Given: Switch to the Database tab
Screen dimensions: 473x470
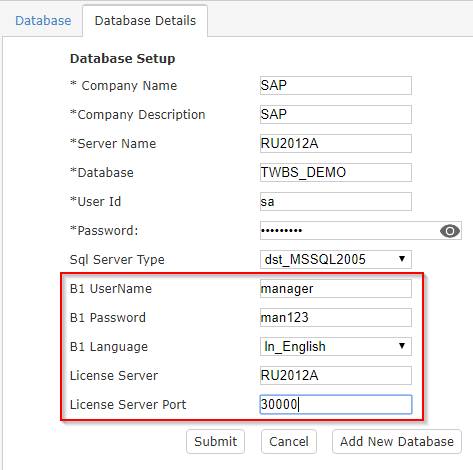Looking at the screenshot, I should point(43,21).
